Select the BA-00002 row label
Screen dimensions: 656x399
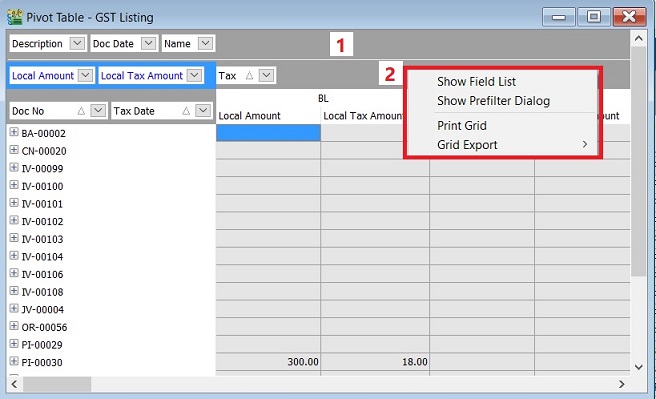coord(44,133)
